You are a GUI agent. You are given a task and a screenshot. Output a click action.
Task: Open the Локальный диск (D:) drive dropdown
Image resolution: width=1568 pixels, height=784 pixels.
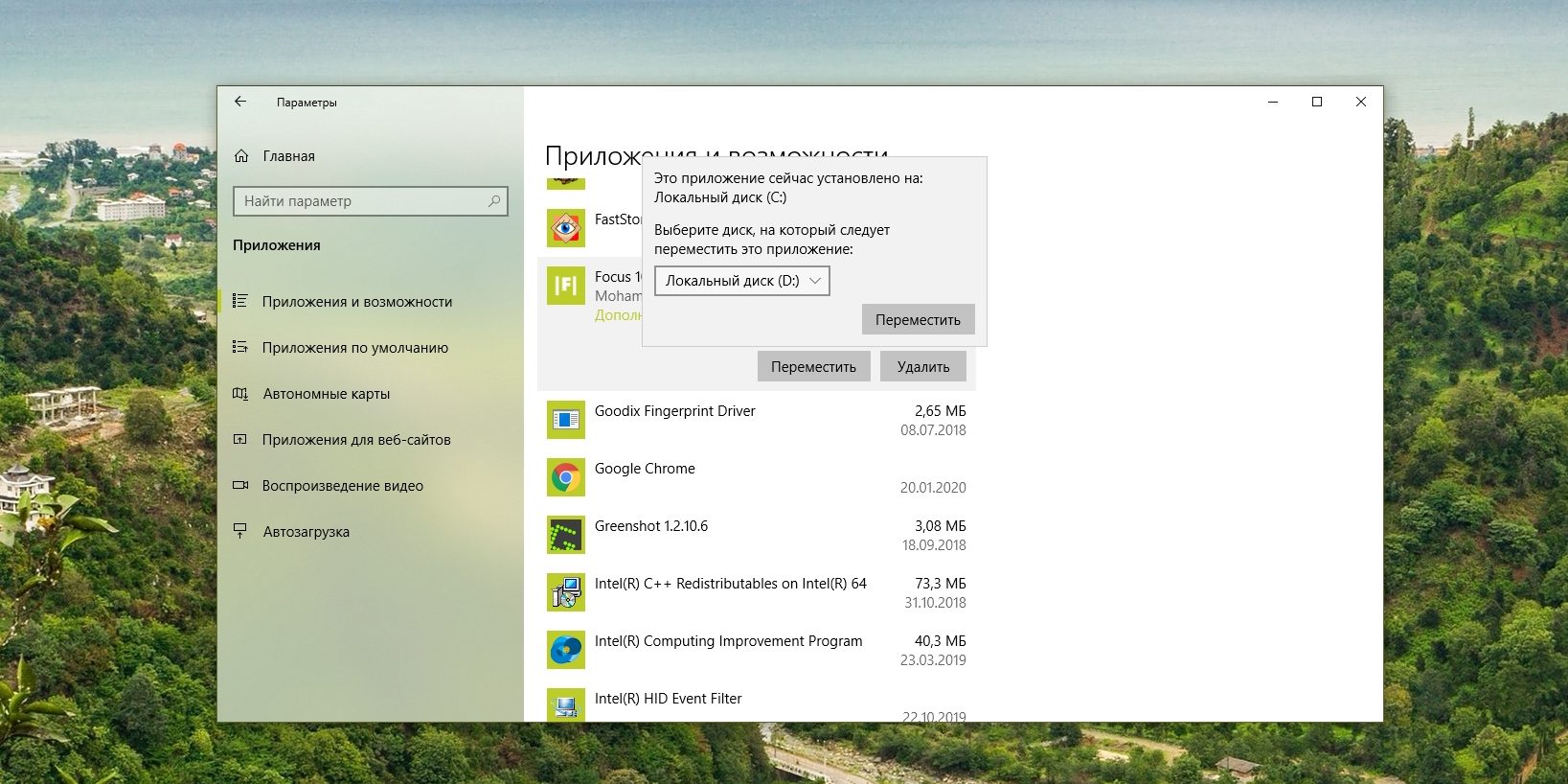tap(742, 281)
